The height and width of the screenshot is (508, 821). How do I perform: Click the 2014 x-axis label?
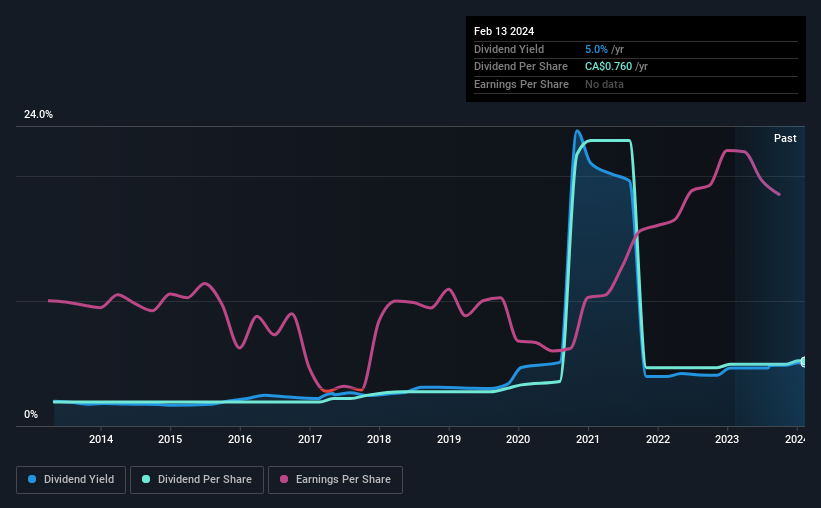pos(101,439)
